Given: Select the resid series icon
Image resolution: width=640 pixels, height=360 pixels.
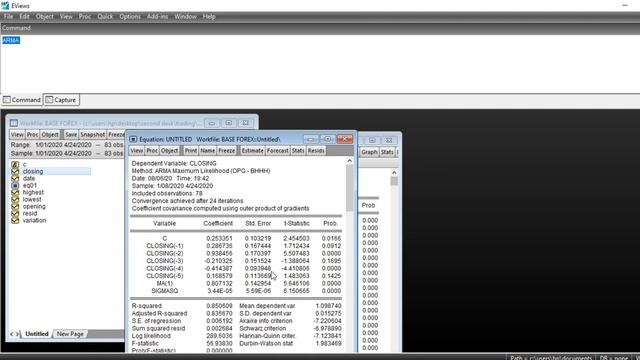Looking at the screenshot, I should click(15, 213).
